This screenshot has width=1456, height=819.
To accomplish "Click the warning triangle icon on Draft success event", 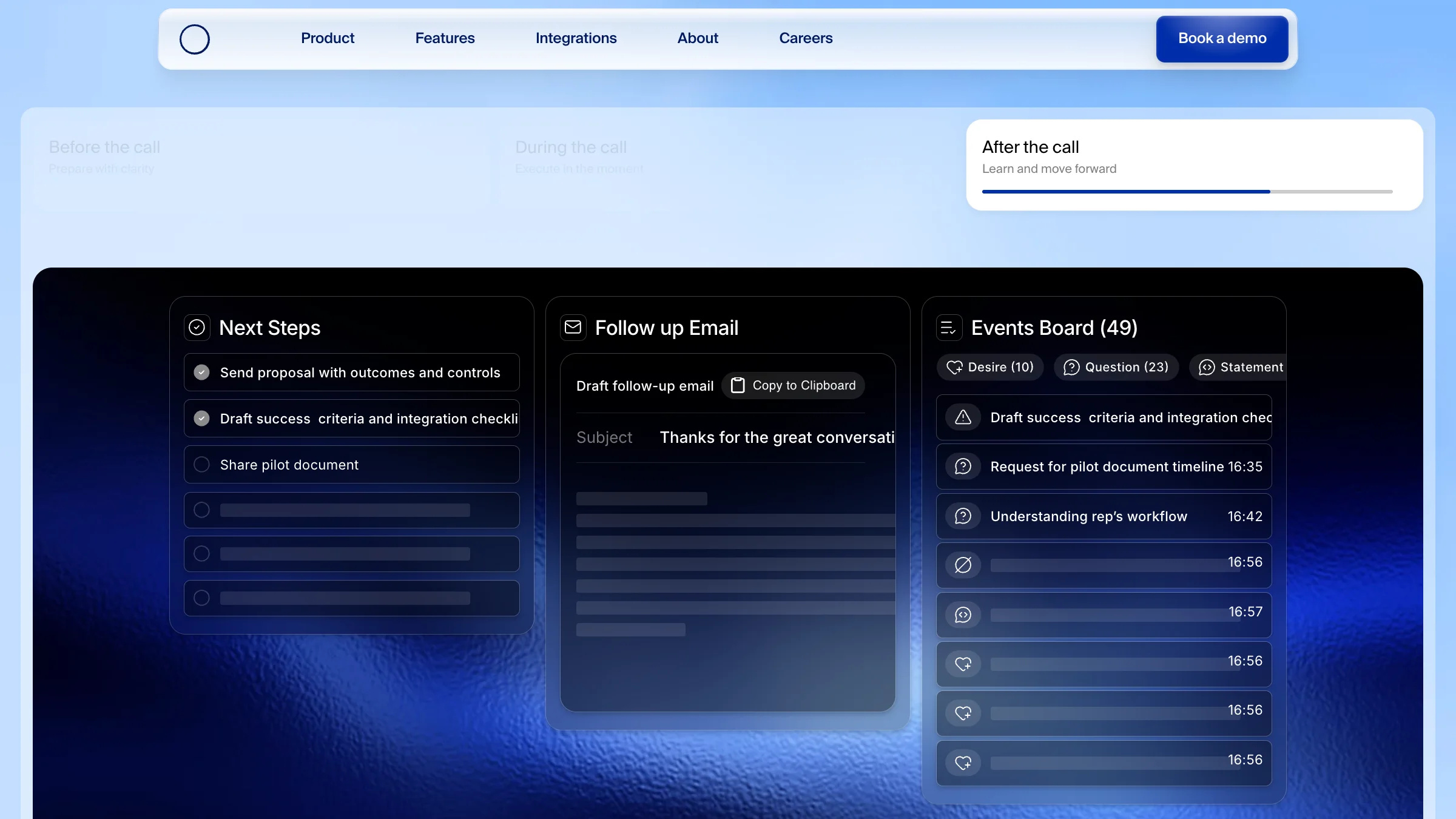I will (963, 417).
